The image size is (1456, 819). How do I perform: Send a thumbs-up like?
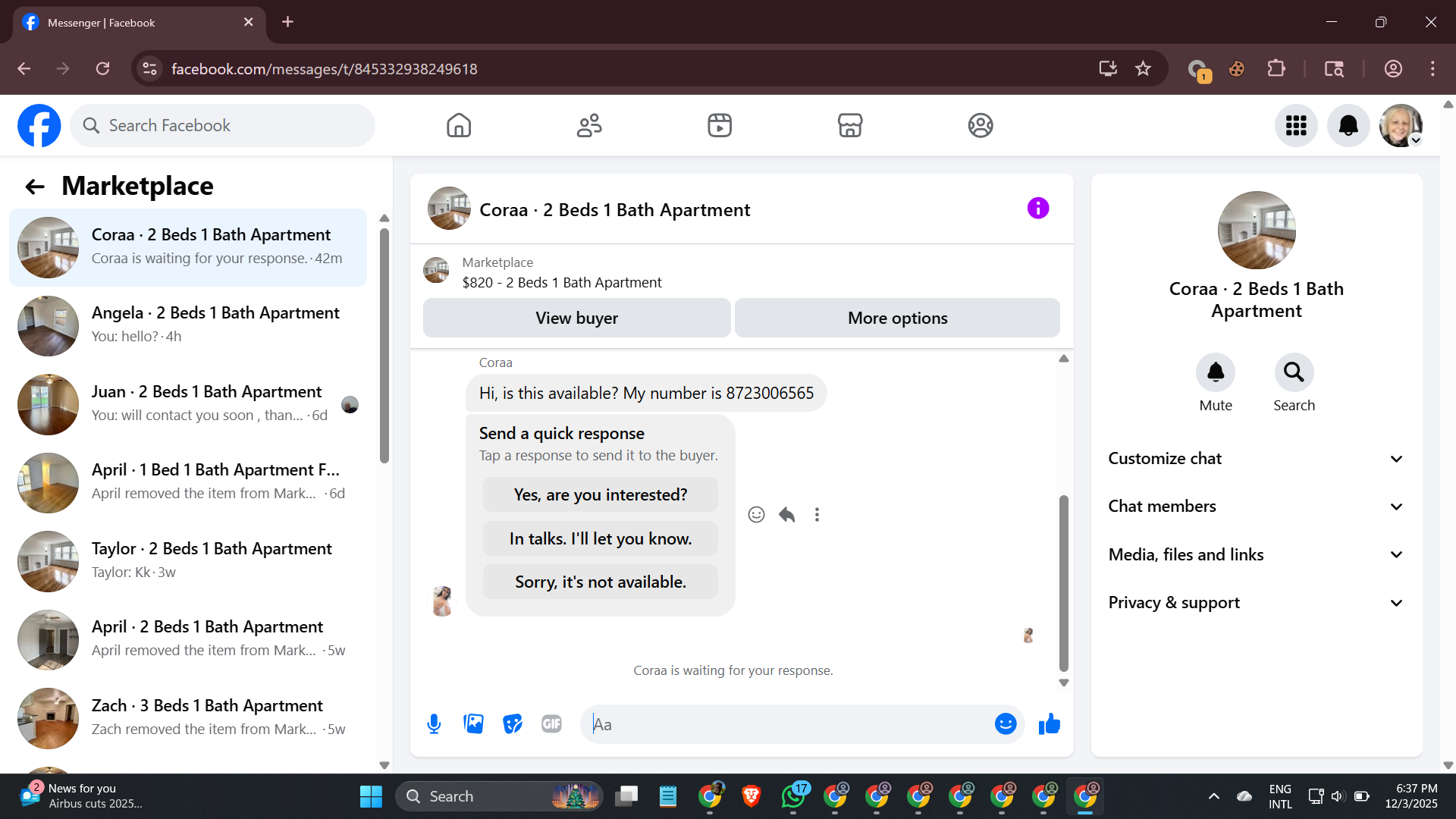[x=1050, y=724]
